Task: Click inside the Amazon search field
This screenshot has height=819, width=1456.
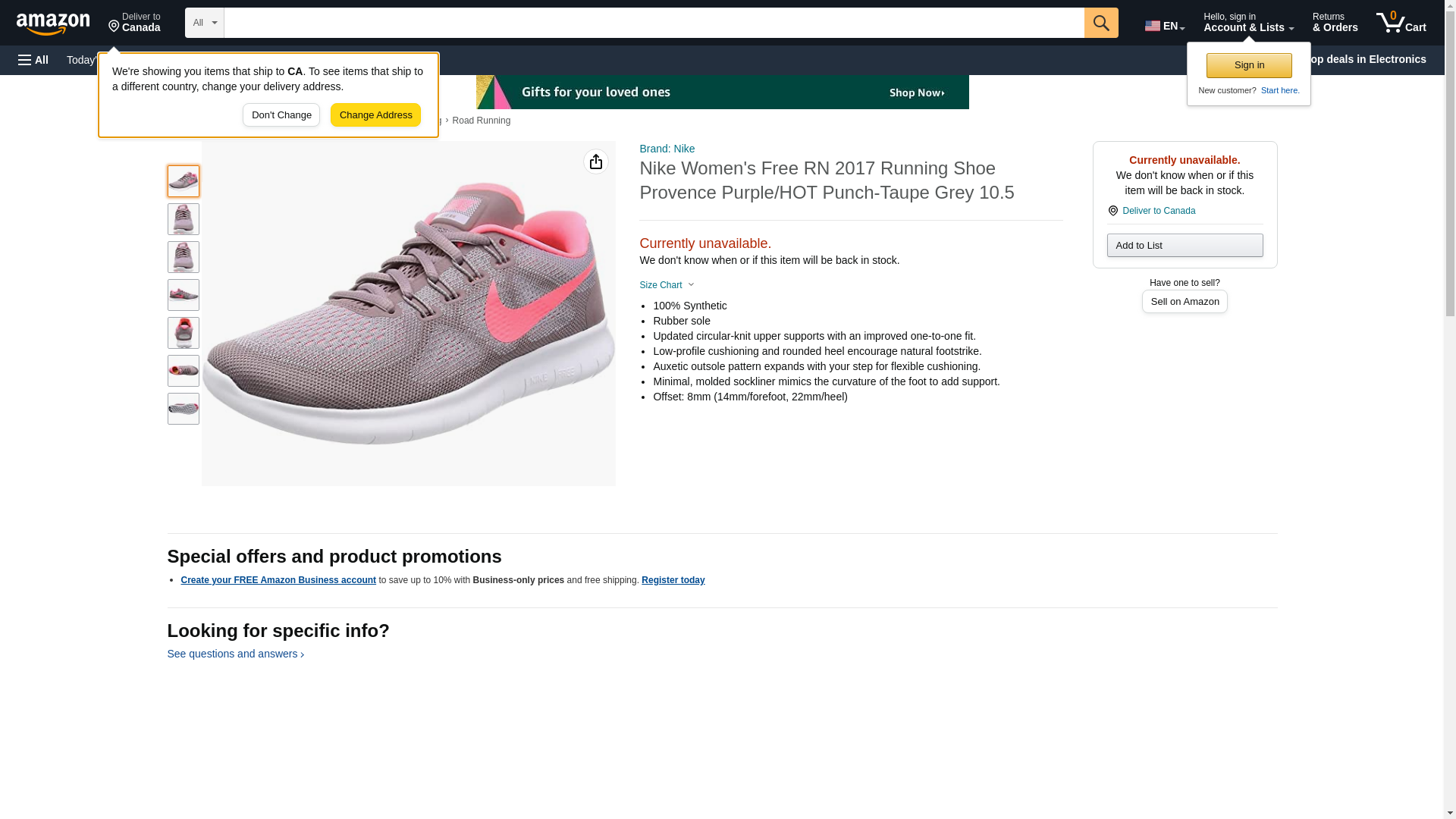Action: tap(654, 23)
